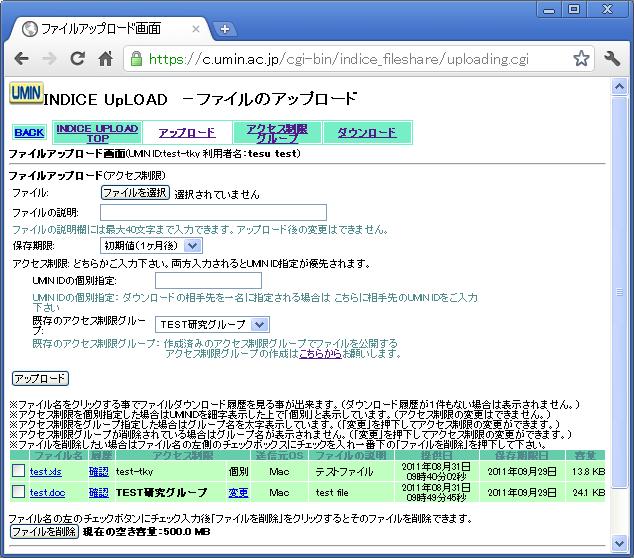Click the アップロード submit button
This screenshot has width=634, height=558.
pos(40,379)
